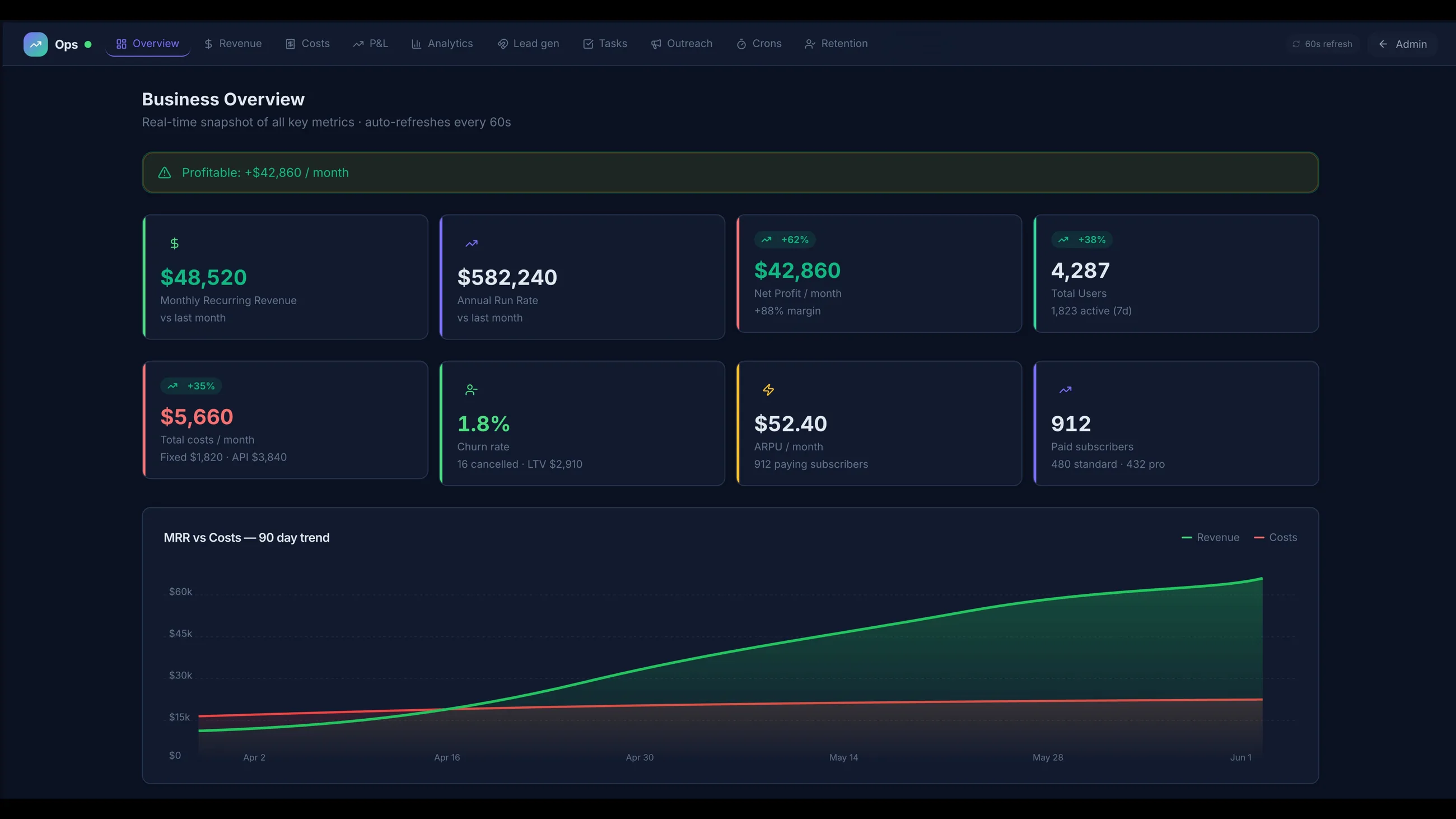Click the 1.8% Churn rate value
This screenshot has height=819, width=1456.
[x=483, y=424]
